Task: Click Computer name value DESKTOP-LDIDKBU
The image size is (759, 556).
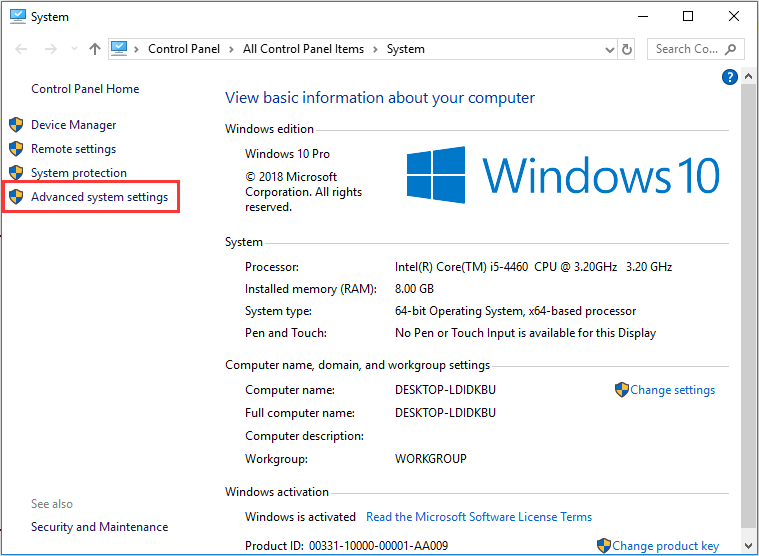Action: pos(445,390)
